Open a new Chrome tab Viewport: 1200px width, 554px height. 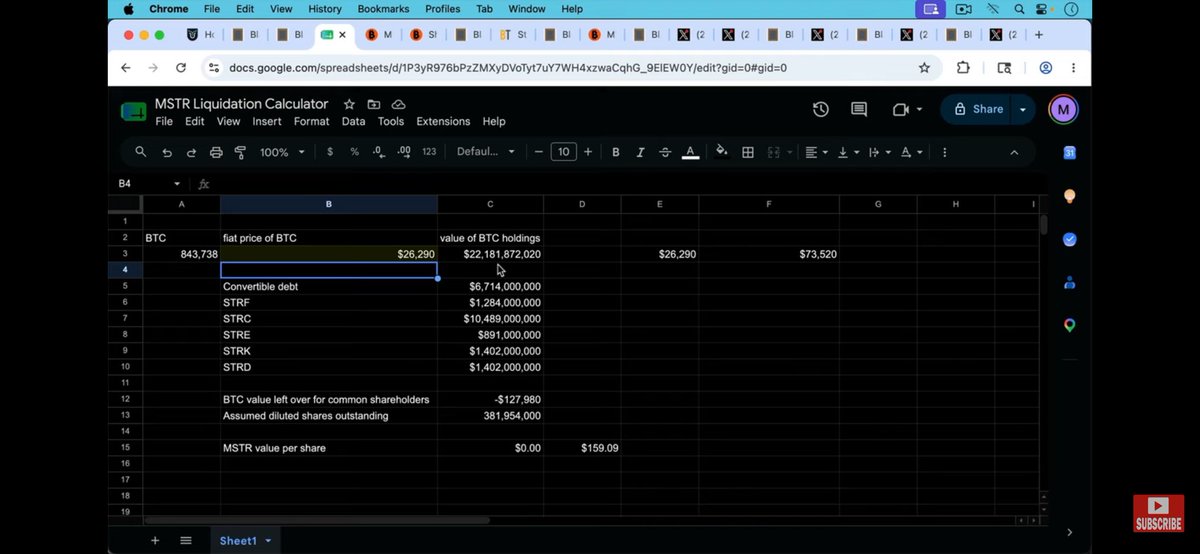[1039, 34]
